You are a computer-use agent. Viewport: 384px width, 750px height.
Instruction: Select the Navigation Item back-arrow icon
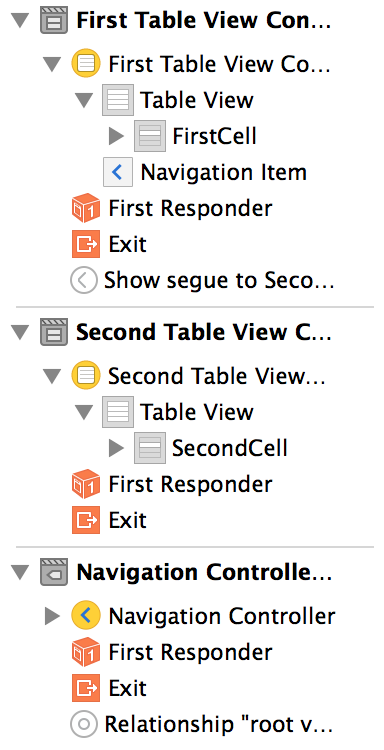pyautogui.click(x=118, y=172)
